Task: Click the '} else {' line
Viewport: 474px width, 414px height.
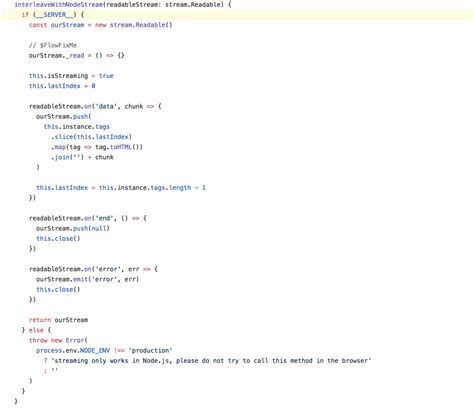Action: pyautogui.click(x=36, y=330)
